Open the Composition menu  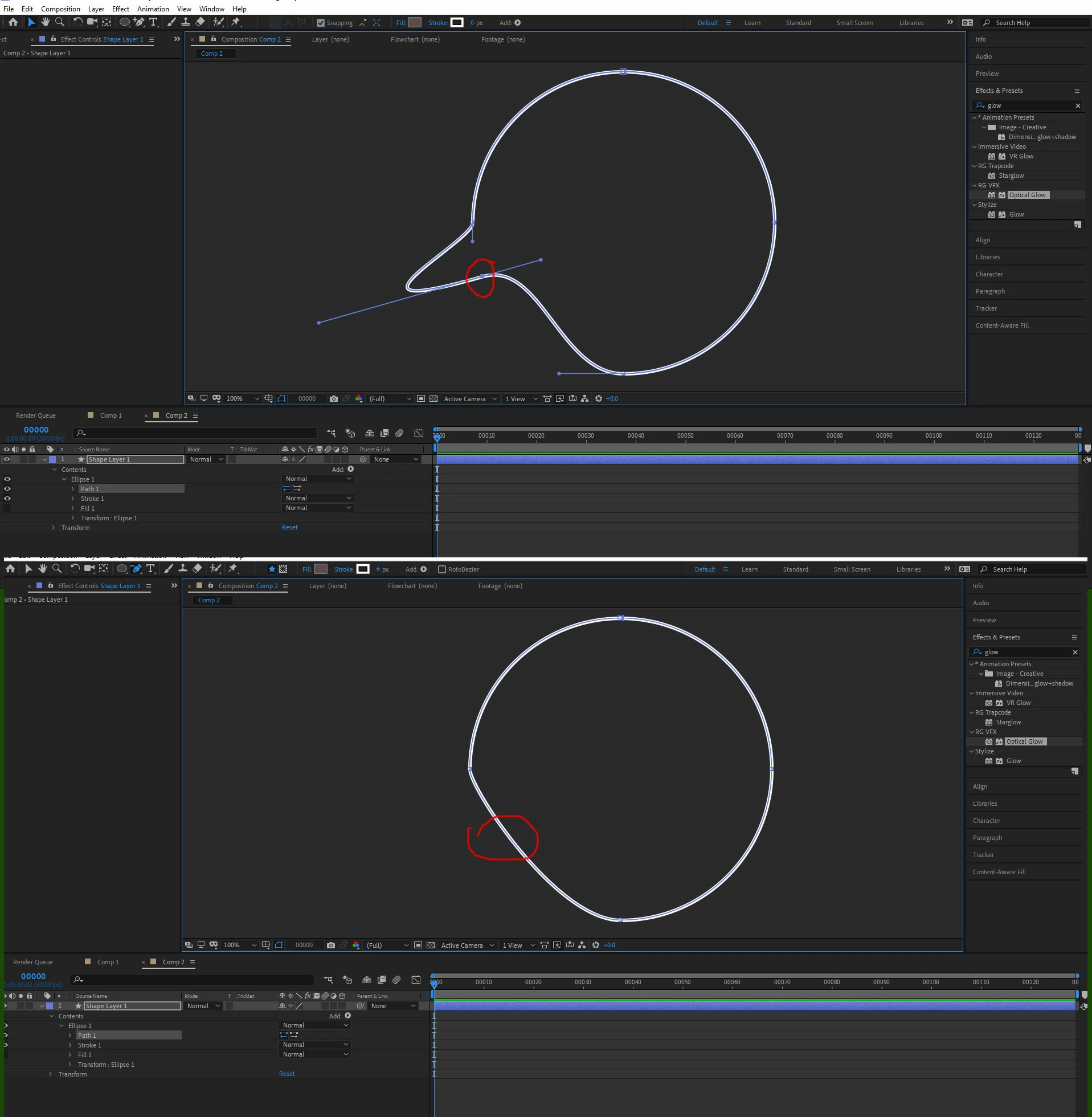coord(60,9)
